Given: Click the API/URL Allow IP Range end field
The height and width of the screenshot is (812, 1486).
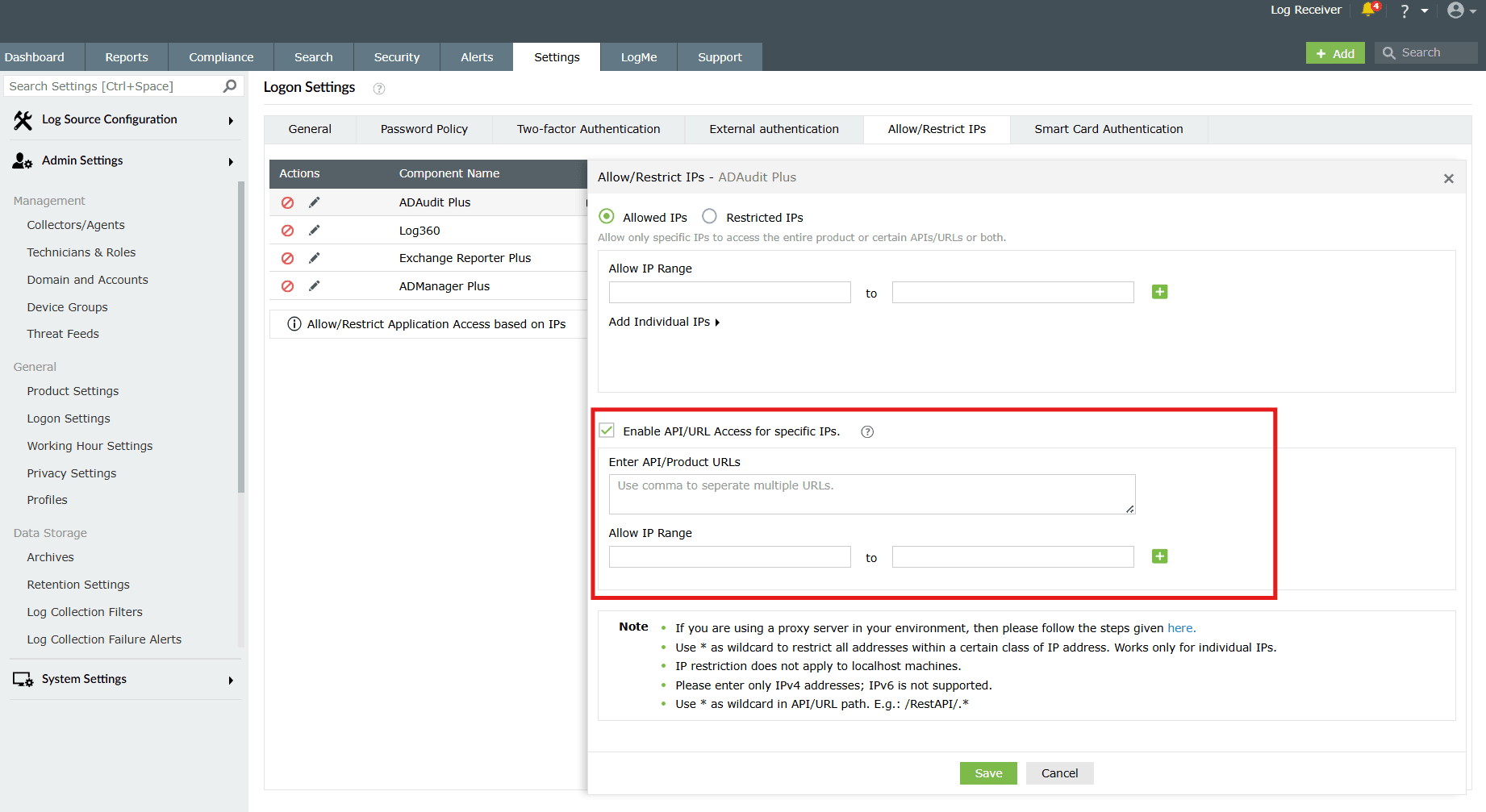Looking at the screenshot, I should click(1013, 556).
